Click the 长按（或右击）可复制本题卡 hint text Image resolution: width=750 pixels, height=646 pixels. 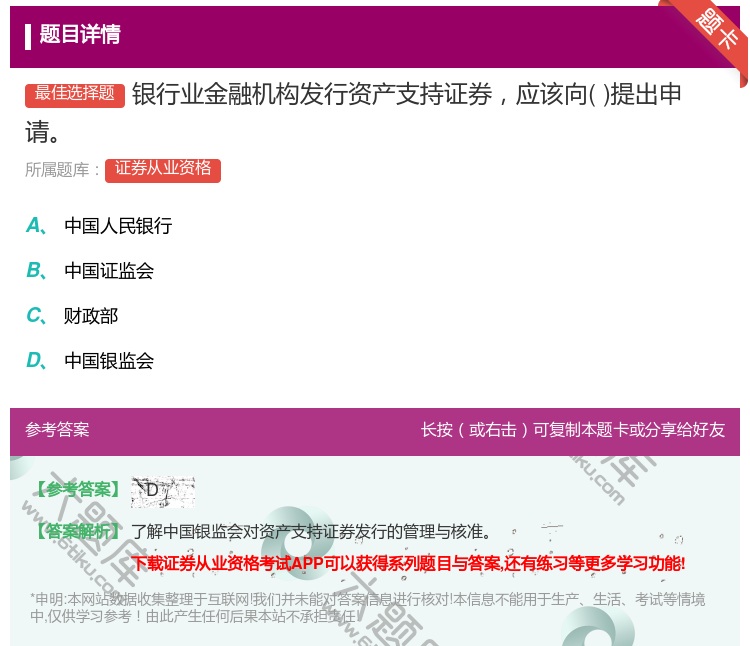(x=573, y=429)
